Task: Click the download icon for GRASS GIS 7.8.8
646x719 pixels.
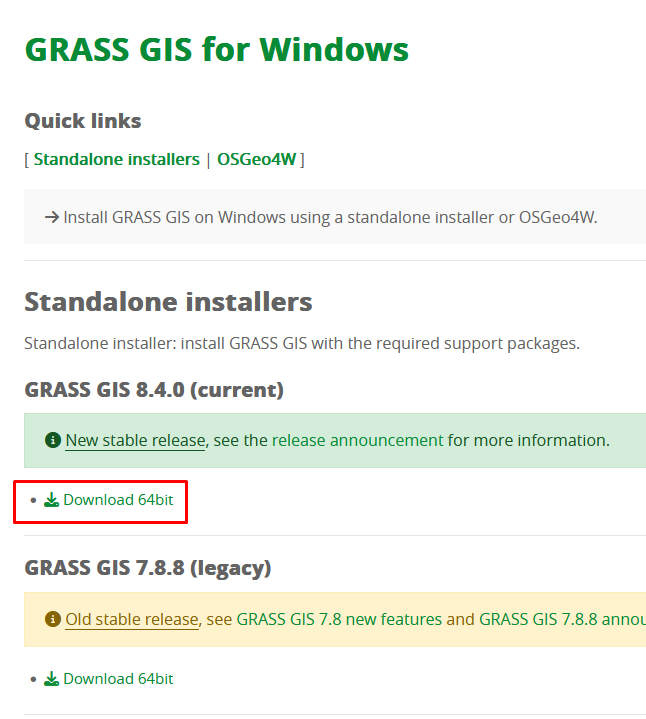Action: click(x=51, y=679)
